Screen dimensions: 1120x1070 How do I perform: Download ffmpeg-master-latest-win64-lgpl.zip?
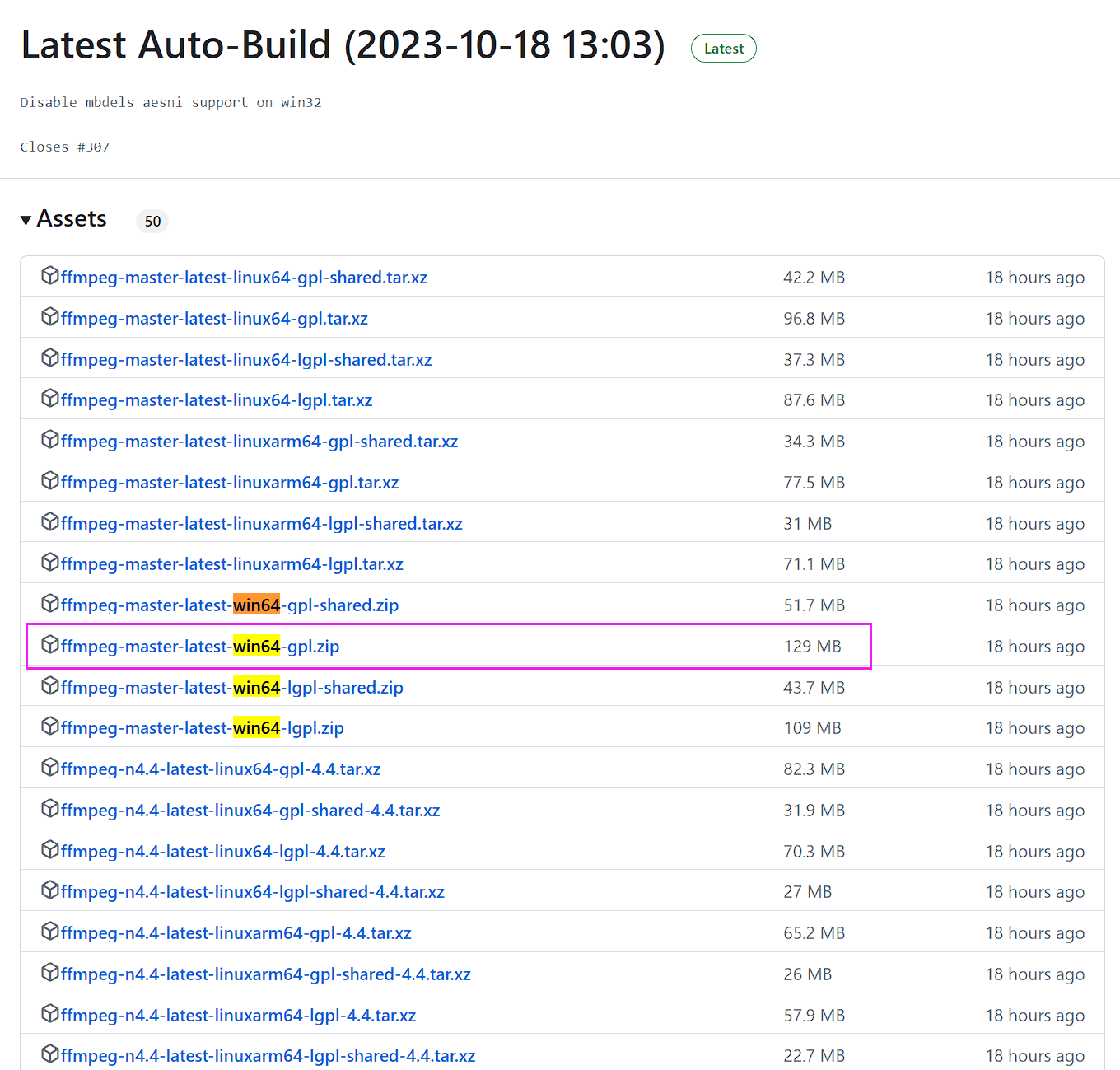coord(203,728)
